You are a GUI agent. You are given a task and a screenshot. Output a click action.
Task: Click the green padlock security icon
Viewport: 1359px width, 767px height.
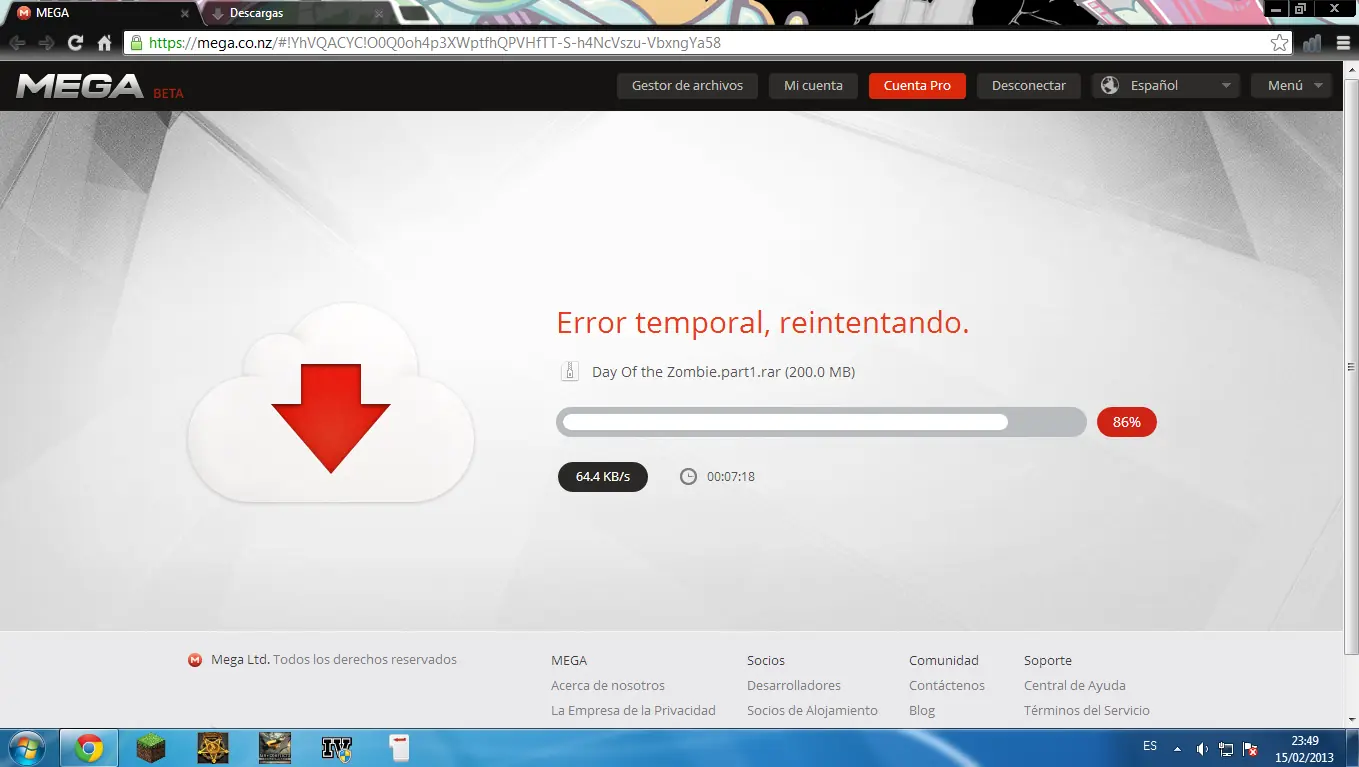point(136,43)
